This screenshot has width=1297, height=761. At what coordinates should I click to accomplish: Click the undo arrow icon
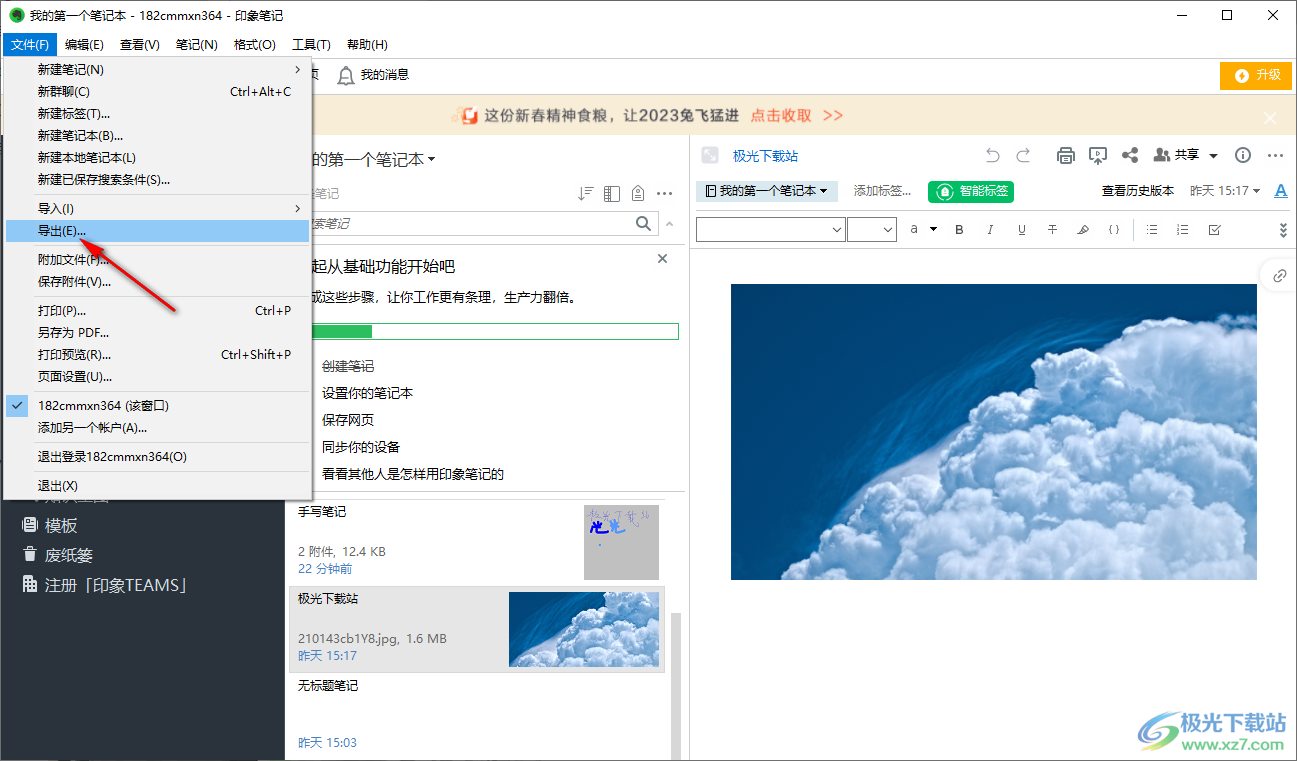point(992,155)
